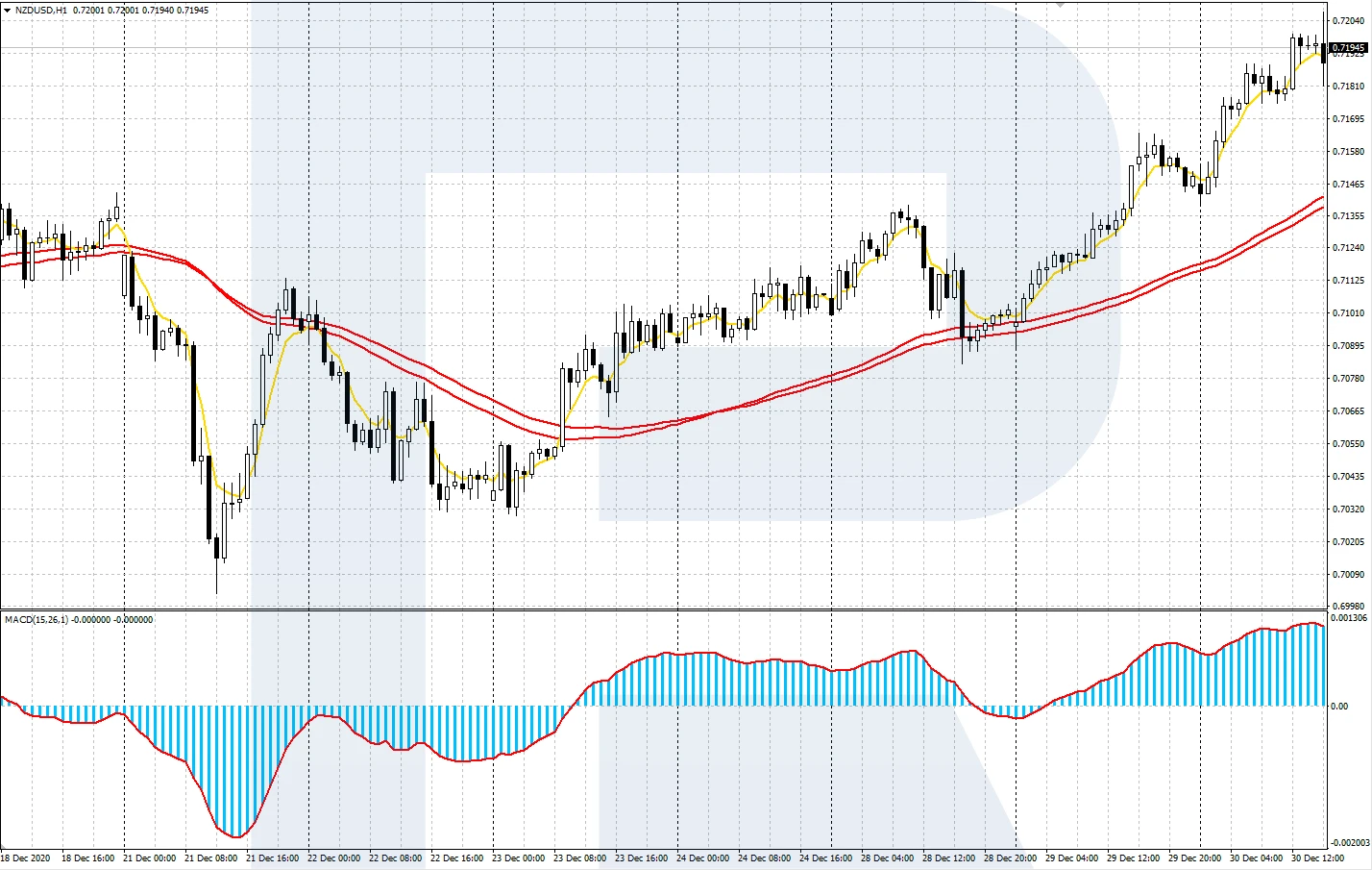Click time axis label 29 Dec 12:00
1372x870 pixels.
coord(1134,858)
